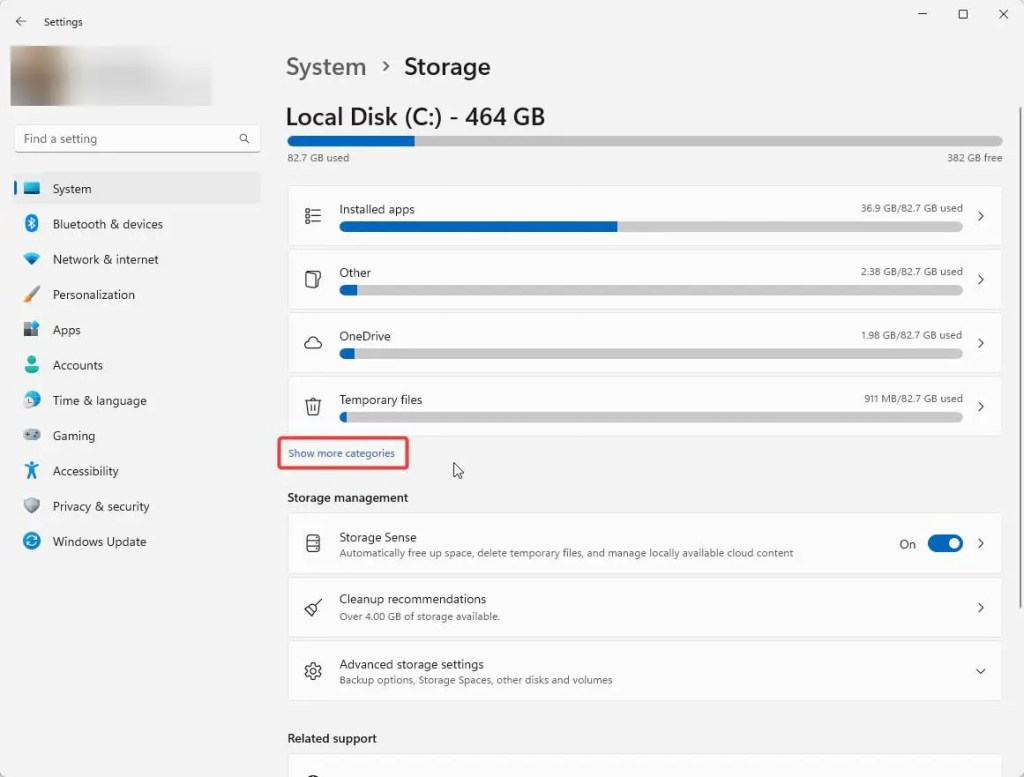Click the Installed apps list icon

tap(313, 216)
